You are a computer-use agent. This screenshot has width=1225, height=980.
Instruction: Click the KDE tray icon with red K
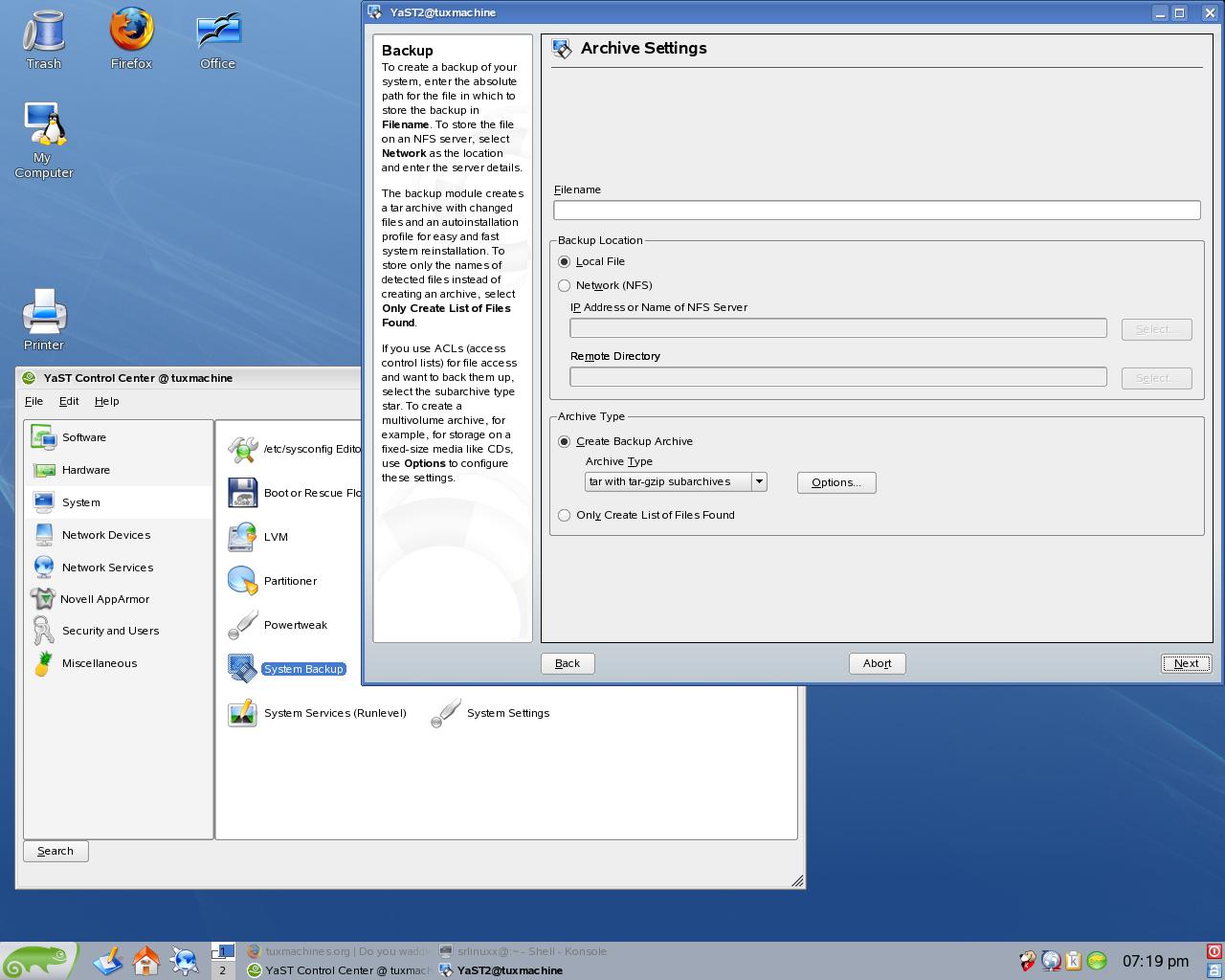(1028, 961)
